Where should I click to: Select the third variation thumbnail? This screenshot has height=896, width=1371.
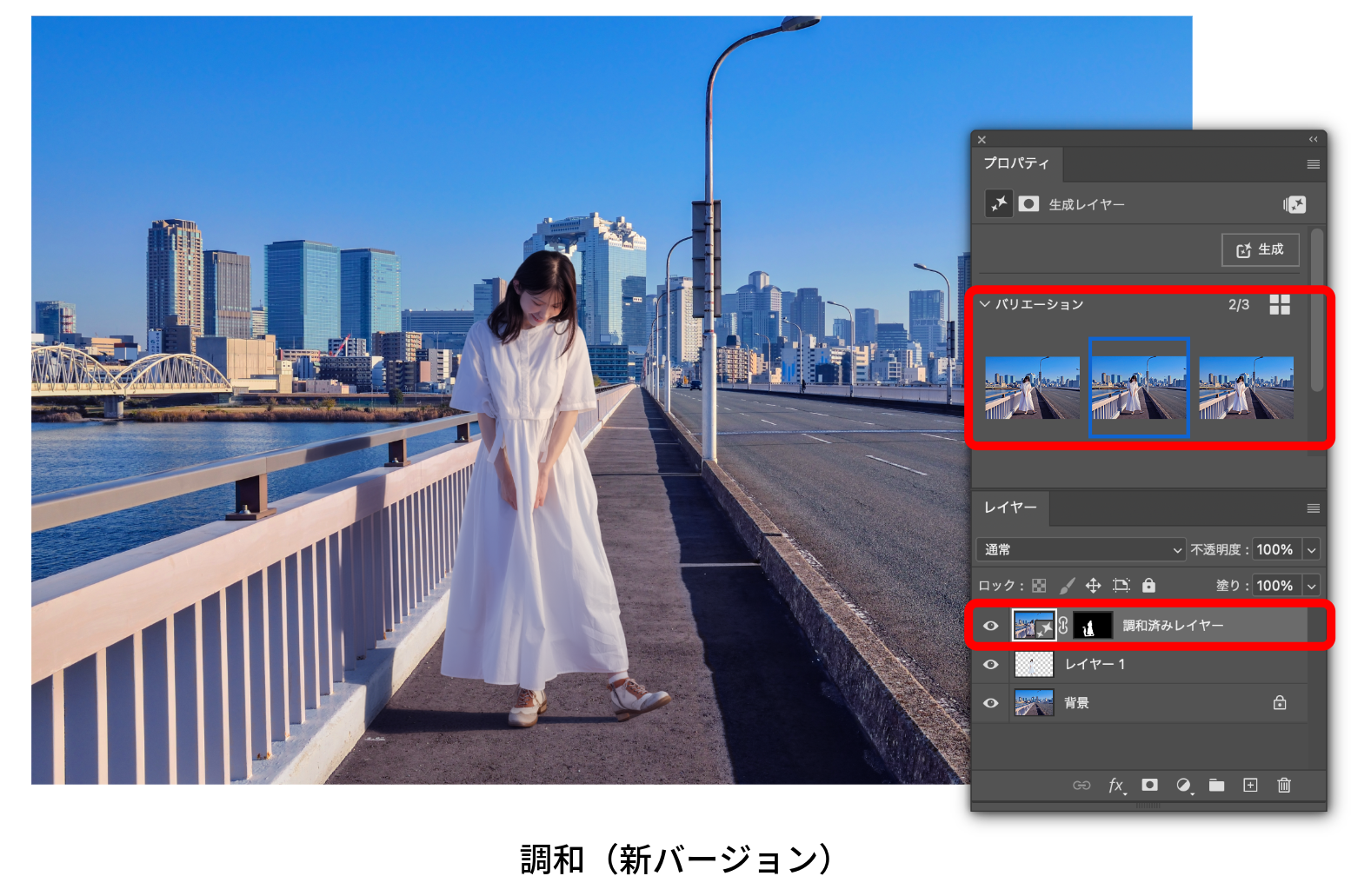point(1246,388)
